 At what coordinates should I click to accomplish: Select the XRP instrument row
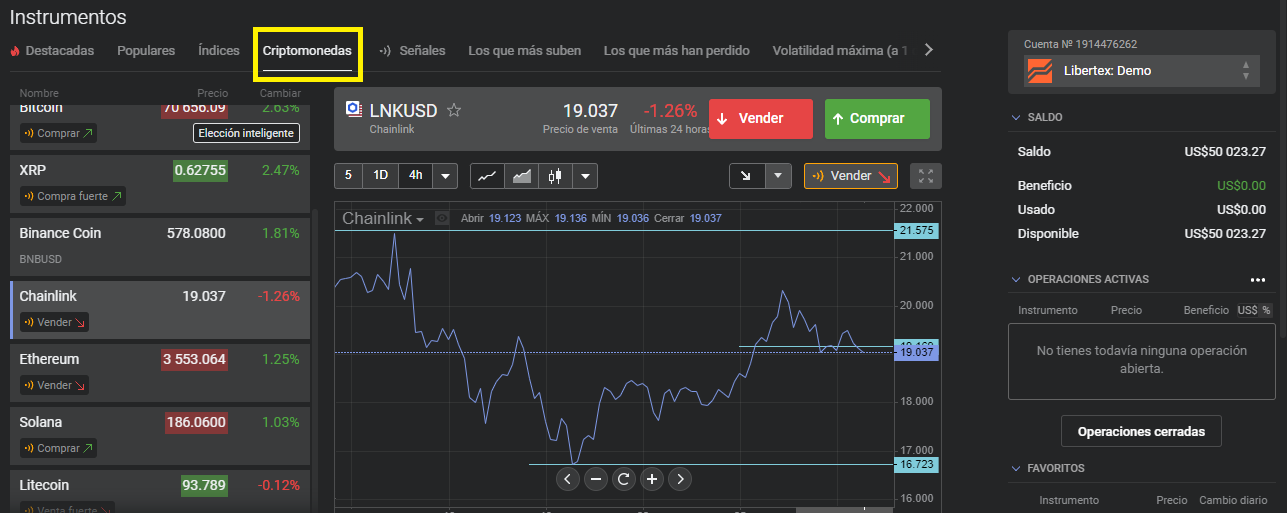point(160,185)
